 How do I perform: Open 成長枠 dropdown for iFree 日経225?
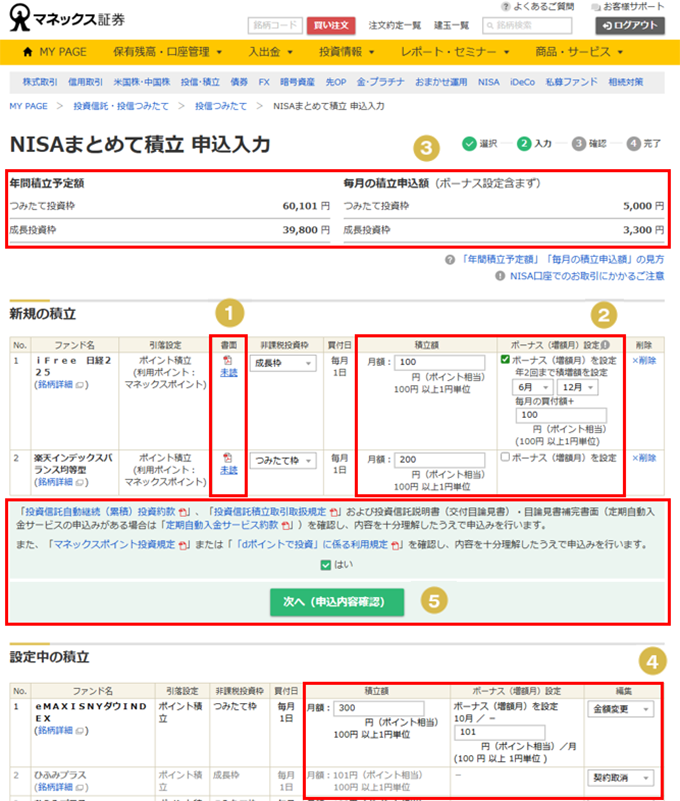tap(283, 363)
